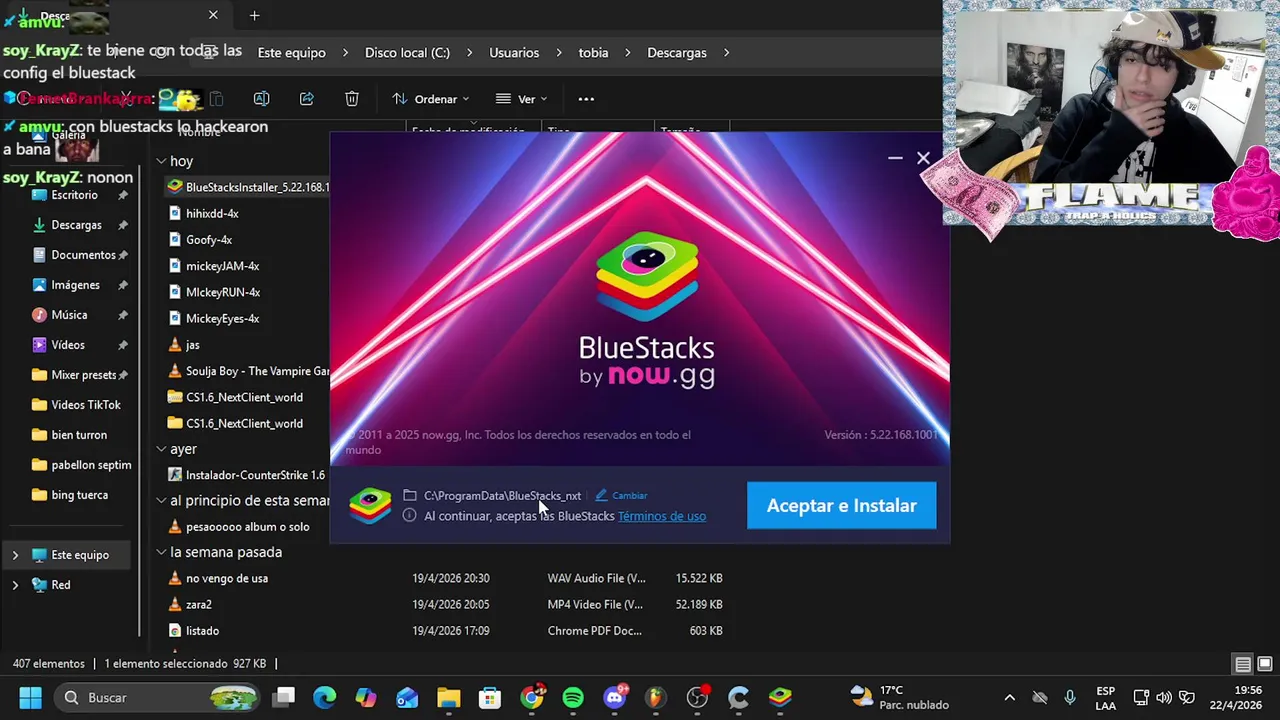Collapse the la semana pasada group
Image resolution: width=1280 pixels, height=720 pixels.
[x=161, y=552]
